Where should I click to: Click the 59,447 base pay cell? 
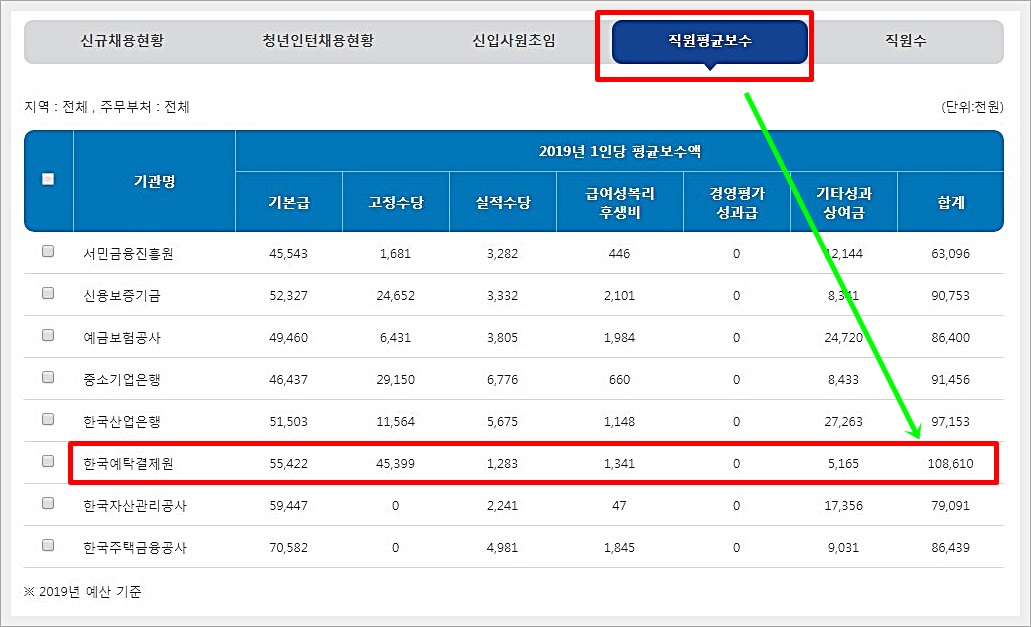[x=288, y=506]
